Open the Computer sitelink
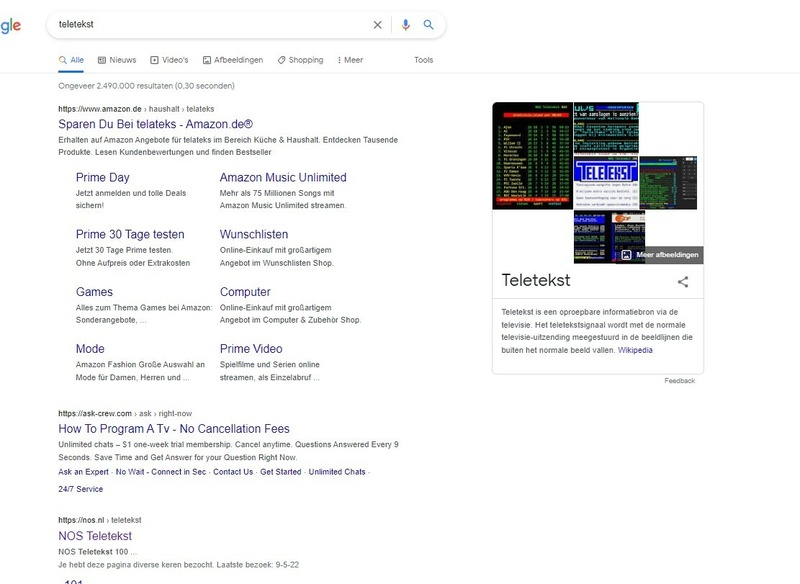This screenshot has width=800, height=584. [245, 292]
